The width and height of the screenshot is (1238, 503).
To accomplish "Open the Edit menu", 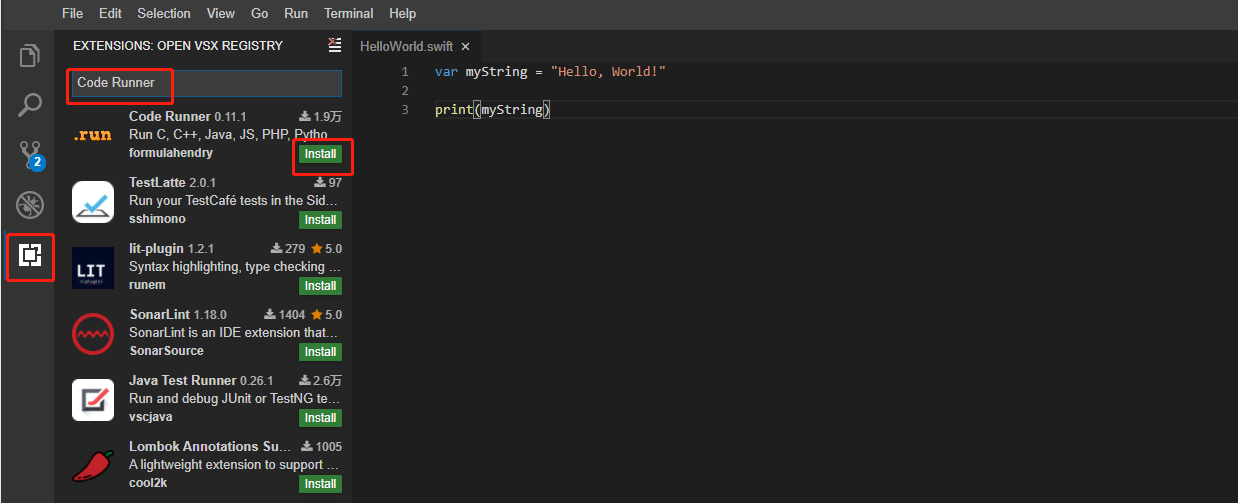I will point(110,14).
